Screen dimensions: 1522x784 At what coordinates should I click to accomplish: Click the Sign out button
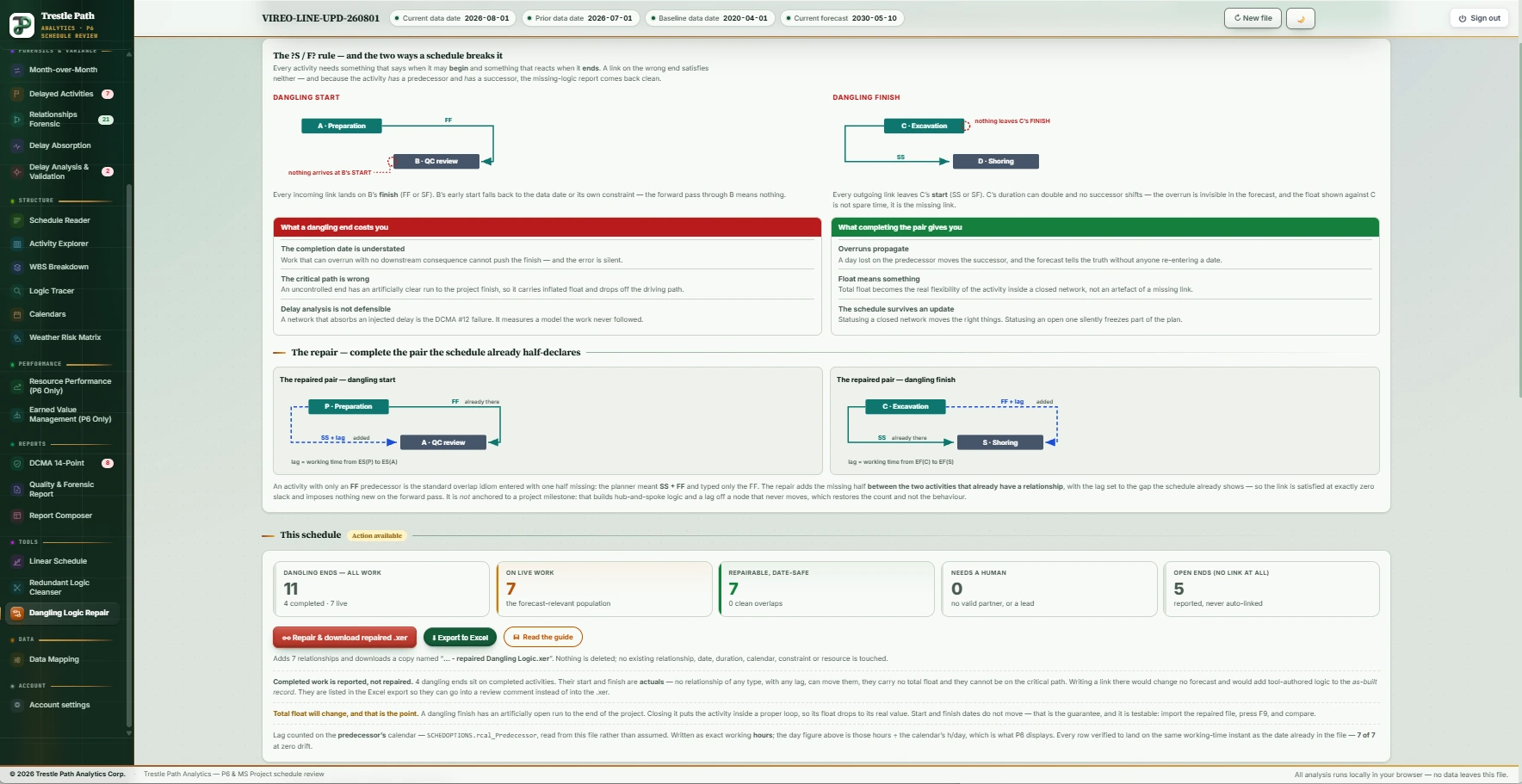1479,18
